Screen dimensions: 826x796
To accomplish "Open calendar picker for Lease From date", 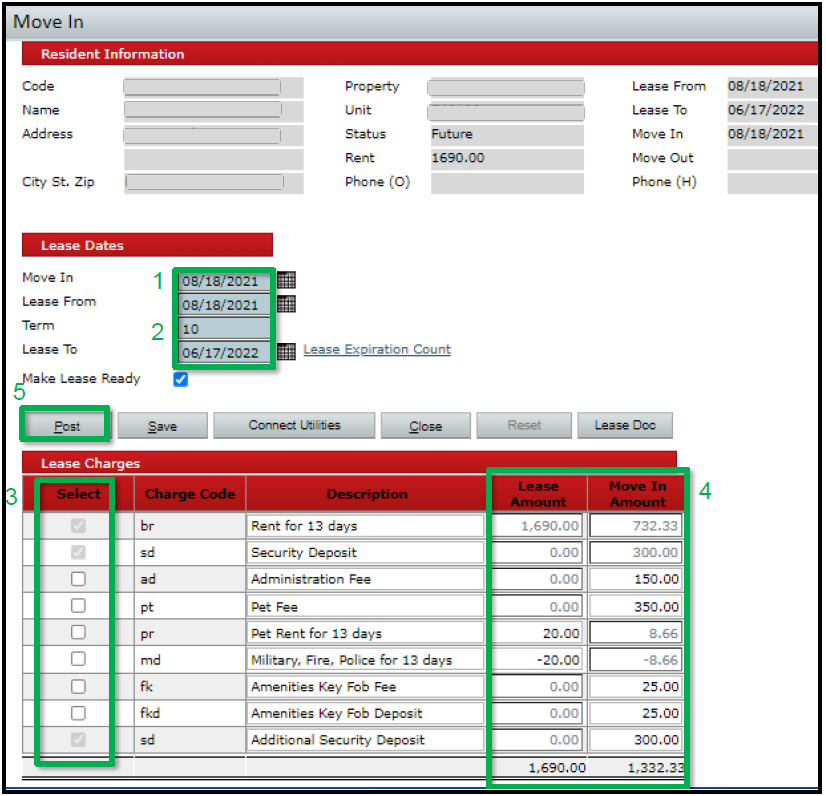I will pos(286,304).
